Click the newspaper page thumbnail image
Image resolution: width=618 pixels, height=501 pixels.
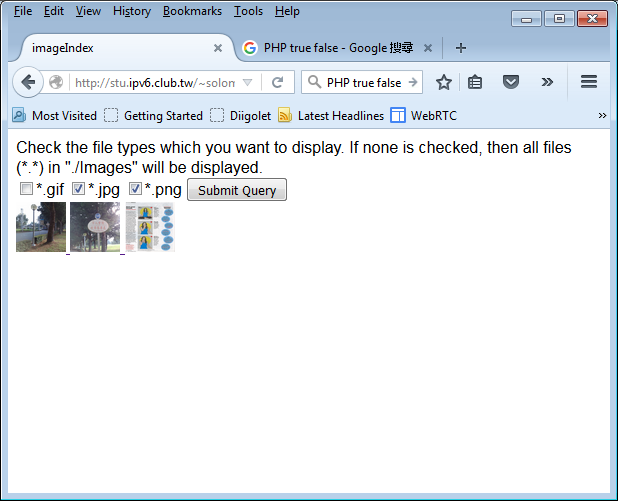[x=150, y=227]
